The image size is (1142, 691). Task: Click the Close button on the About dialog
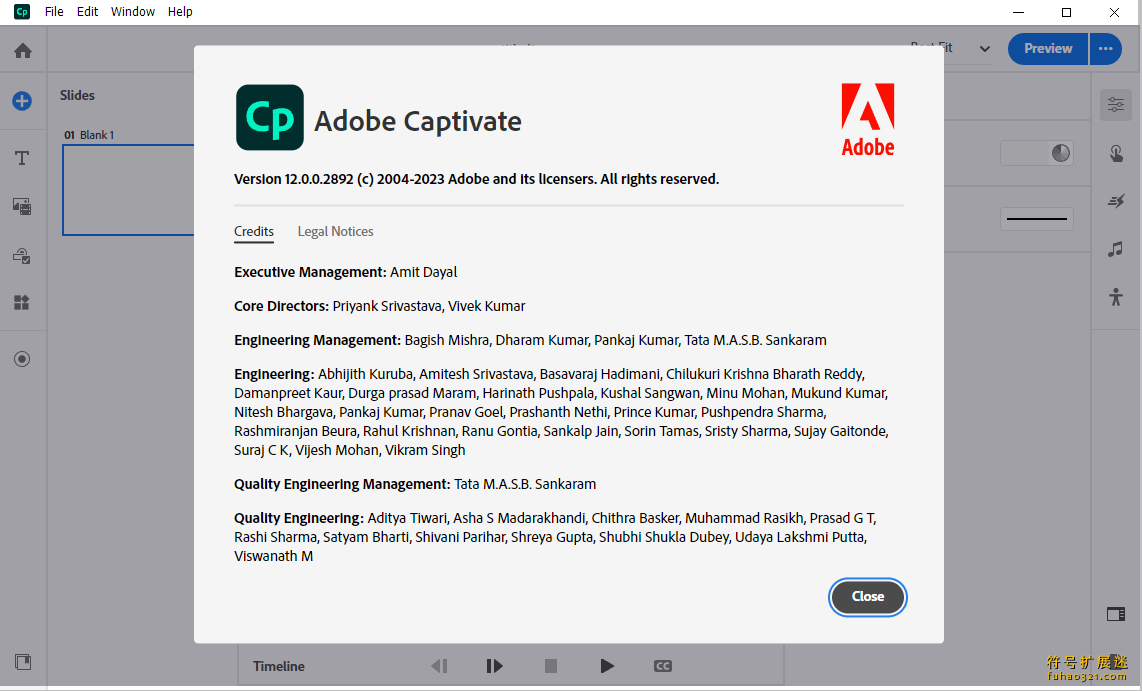tap(867, 597)
